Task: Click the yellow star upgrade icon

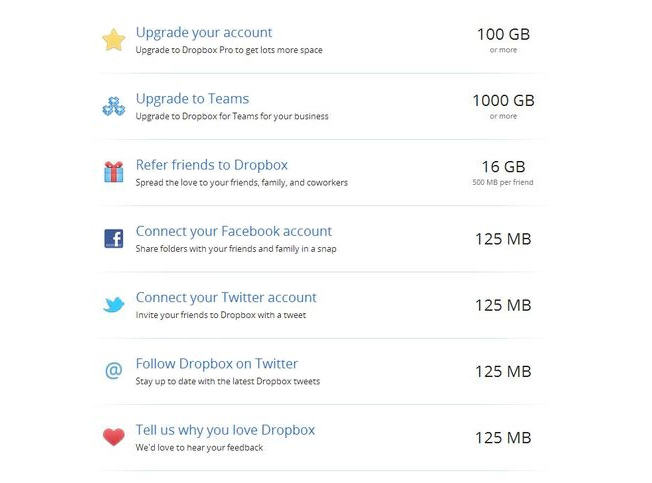Action: tap(114, 40)
